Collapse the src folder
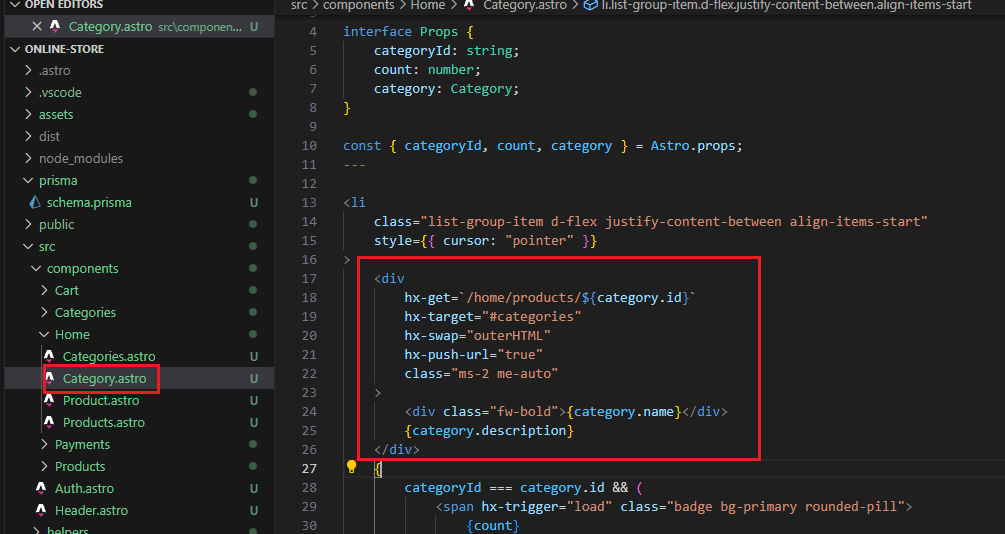This screenshot has width=1005, height=534. [28, 246]
